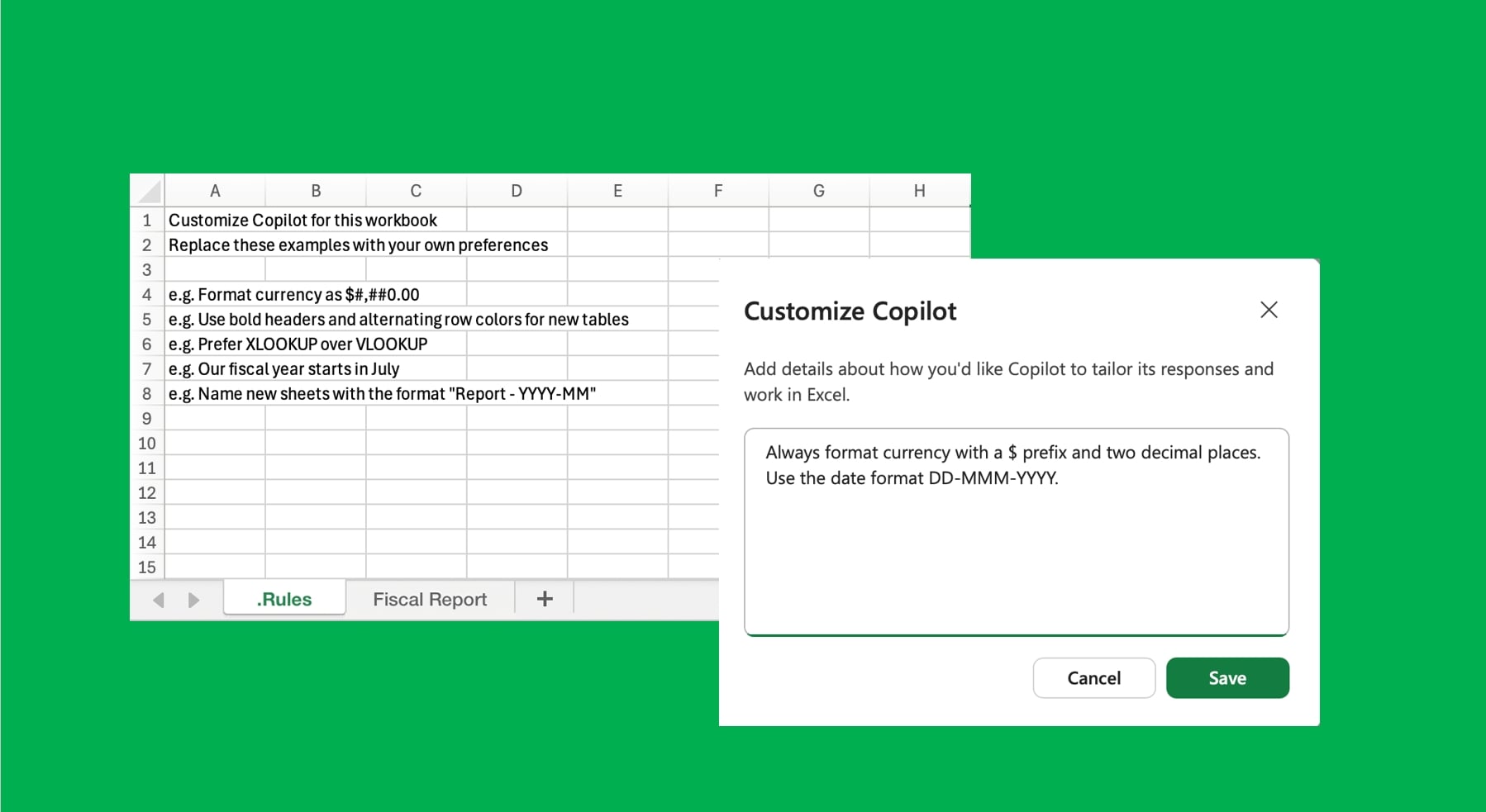Open the Fiscal Report sheet tab
The image size is (1486, 812).
pyautogui.click(x=430, y=599)
